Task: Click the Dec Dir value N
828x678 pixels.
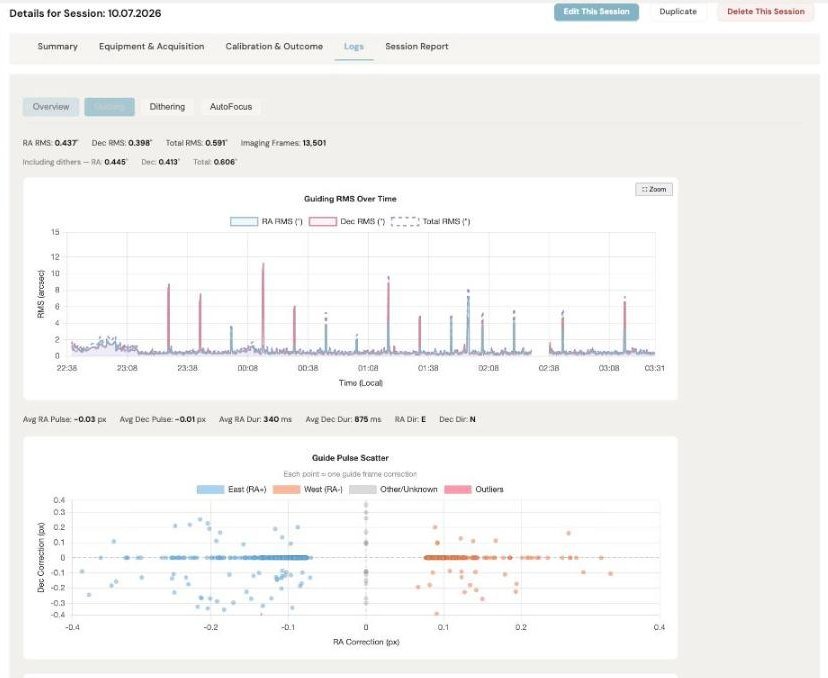Action: pos(473,419)
